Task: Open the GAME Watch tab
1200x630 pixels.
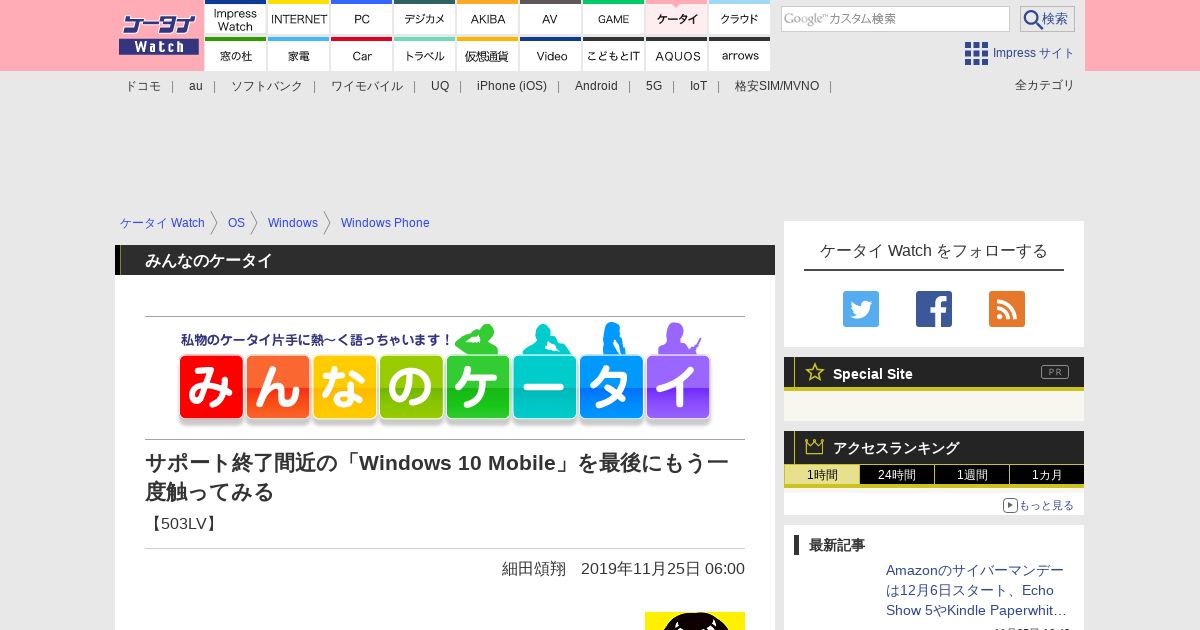Action: click(613, 19)
